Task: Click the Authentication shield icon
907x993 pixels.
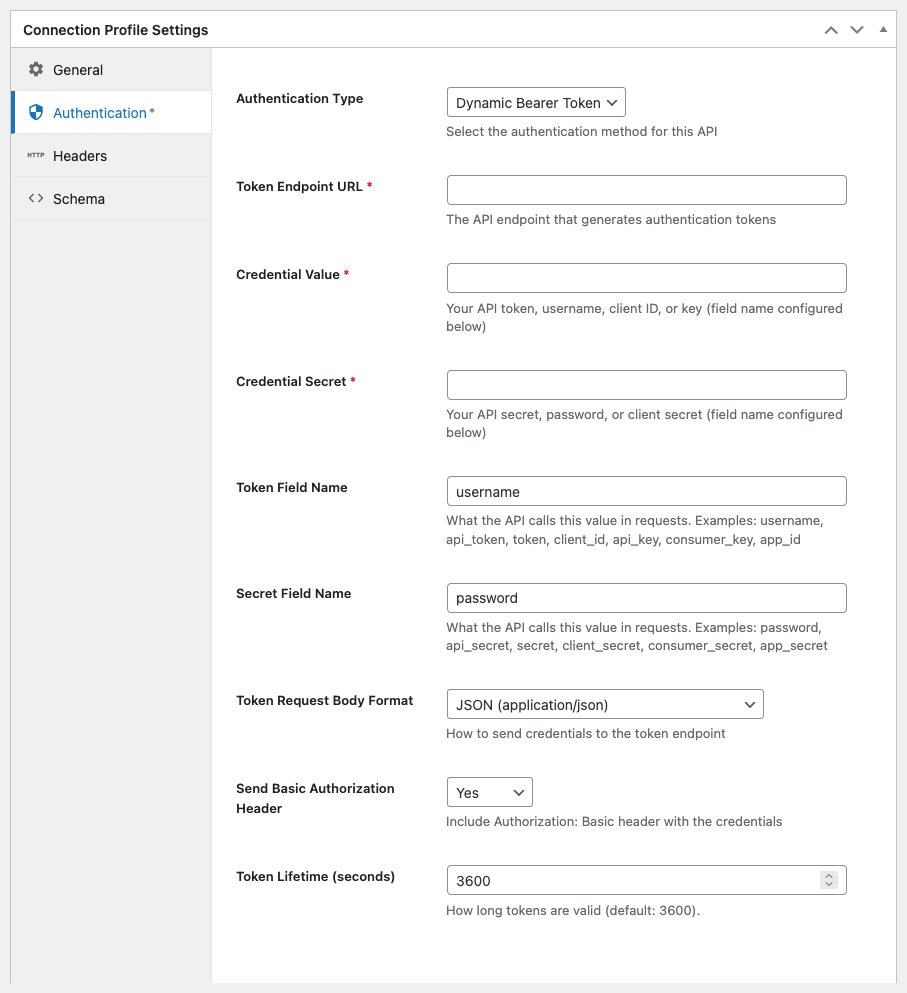Action: [x=36, y=112]
